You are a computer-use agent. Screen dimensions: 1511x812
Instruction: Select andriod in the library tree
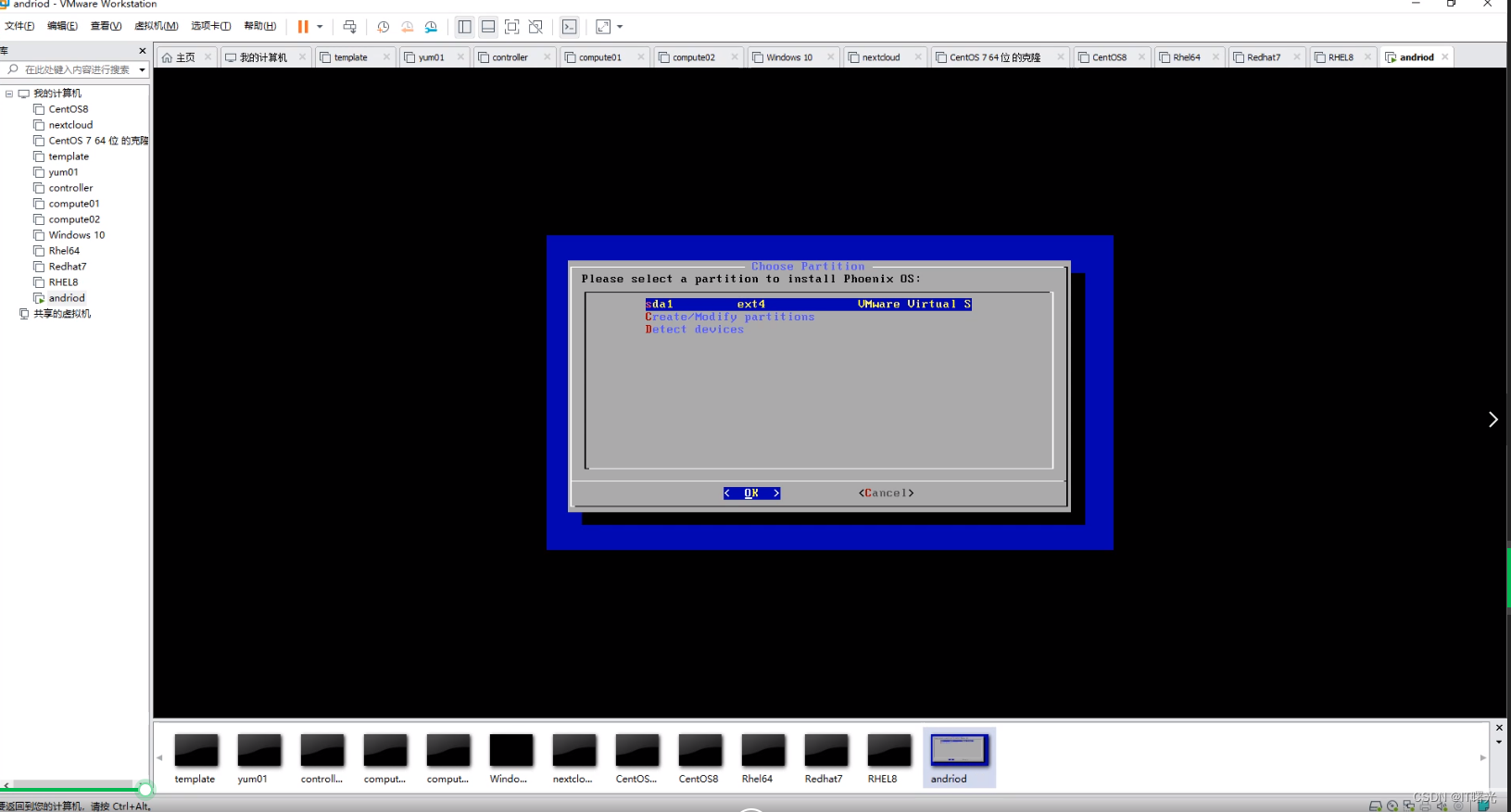[67, 298]
